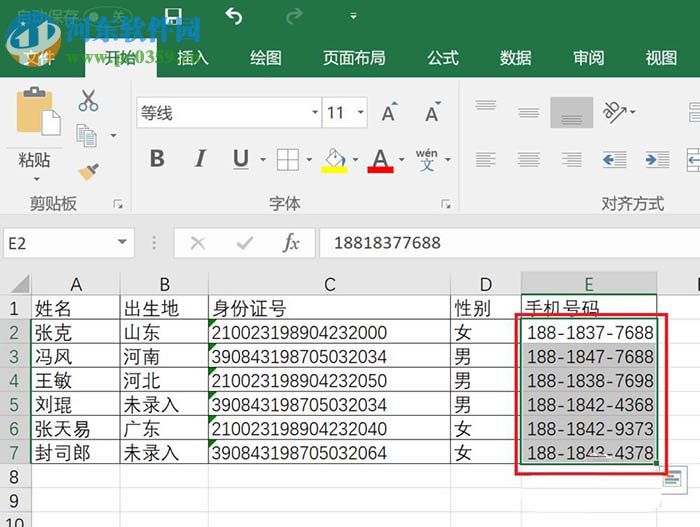The height and width of the screenshot is (527, 700).
Task: Click the Copy icon
Action: pos(87,135)
